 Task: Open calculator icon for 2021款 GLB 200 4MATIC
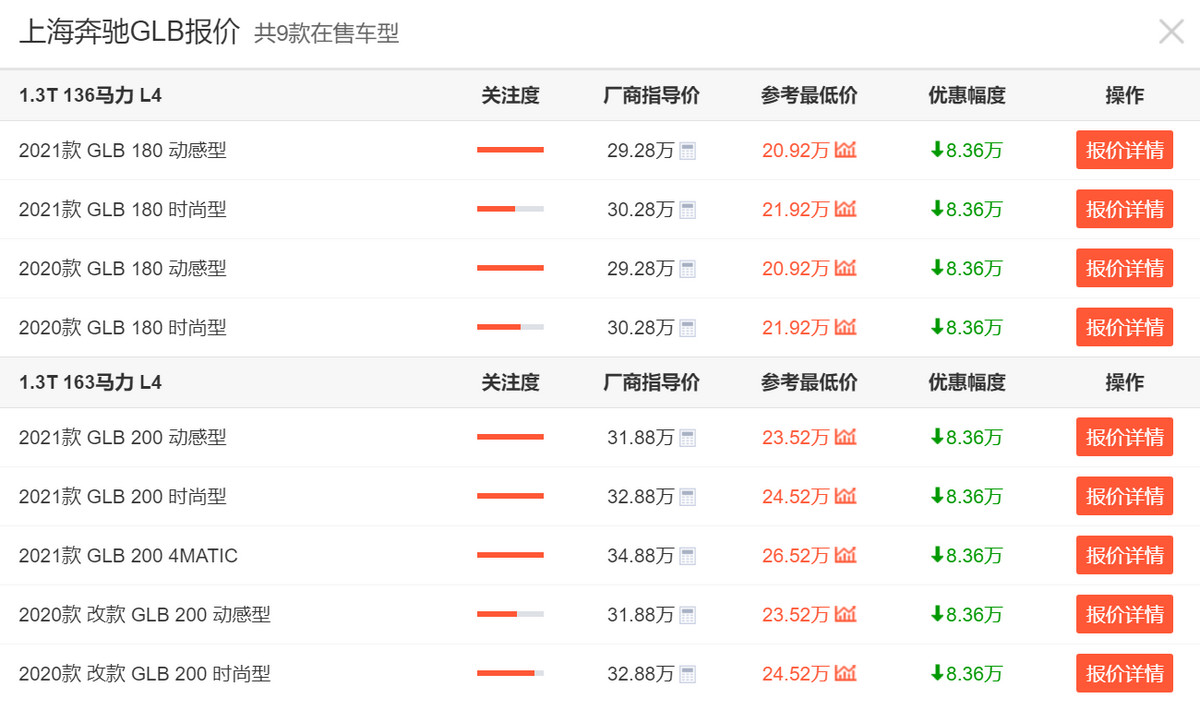[x=688, y=556]
